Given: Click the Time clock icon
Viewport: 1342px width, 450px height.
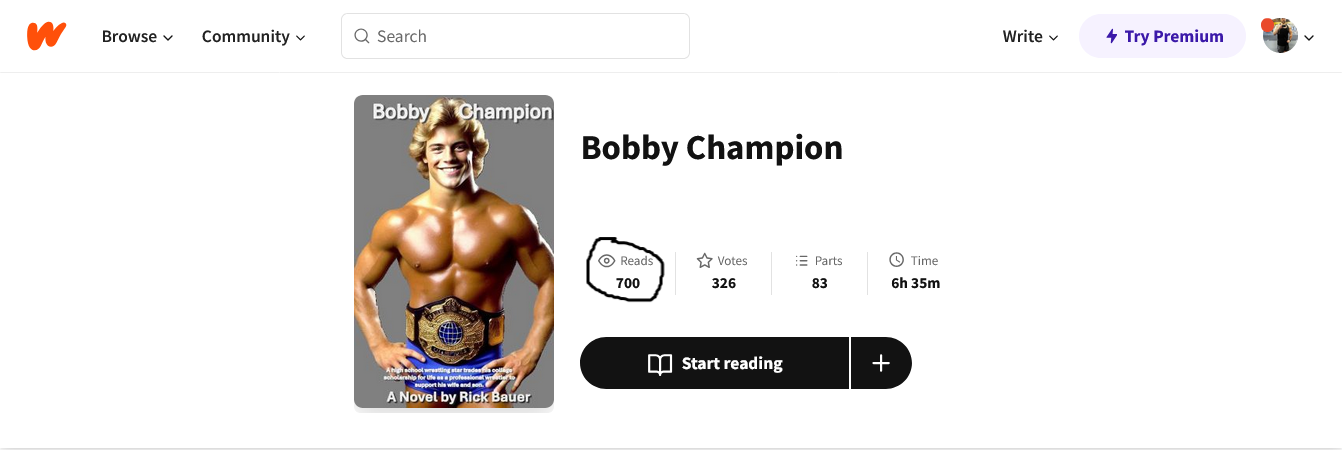Looking at the screenshot, I should pos(897,260).
